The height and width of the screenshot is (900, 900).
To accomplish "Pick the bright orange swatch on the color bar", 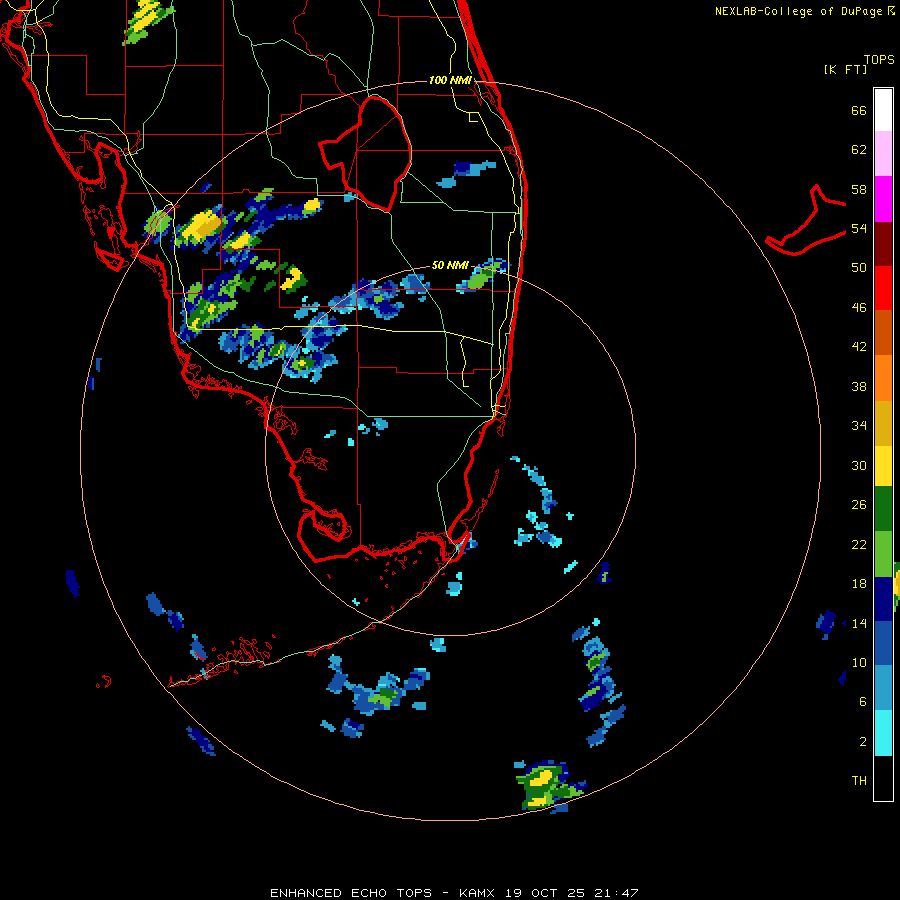I will (883, 378).
